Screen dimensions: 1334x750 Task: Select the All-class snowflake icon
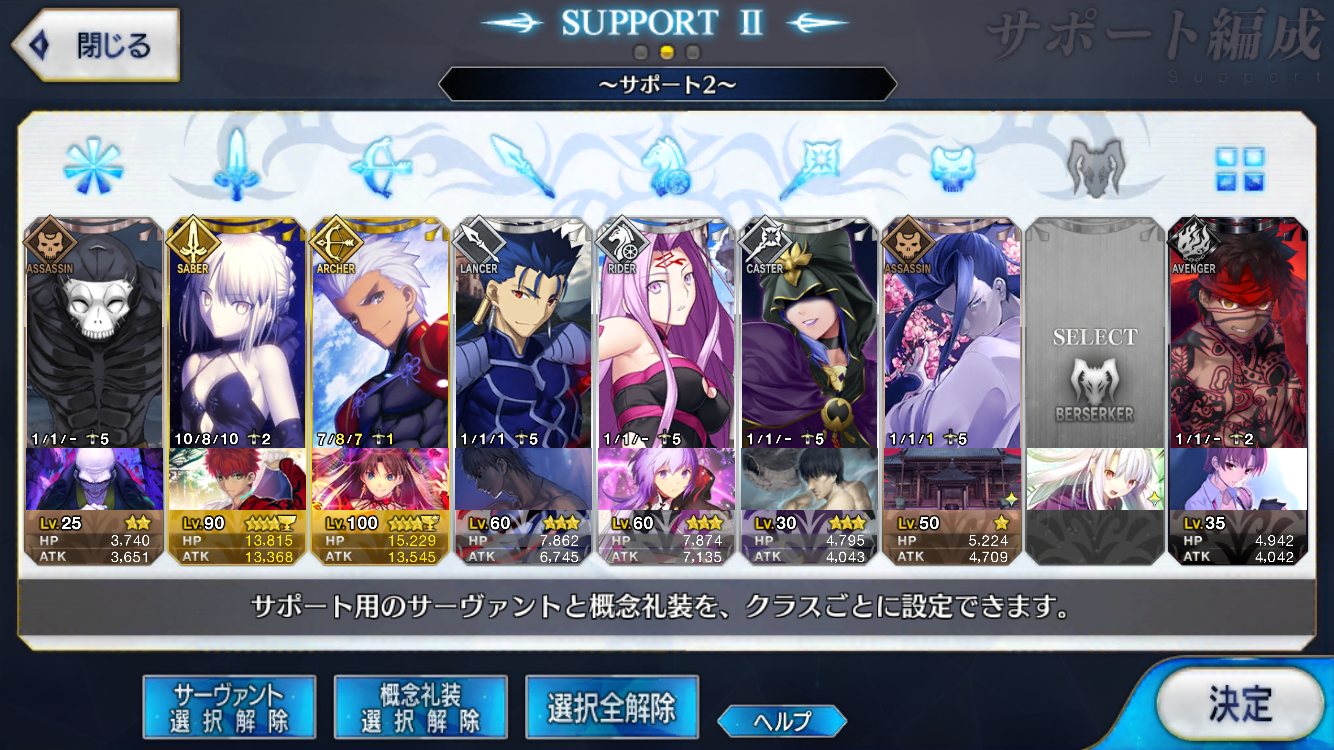click(93, 166)
